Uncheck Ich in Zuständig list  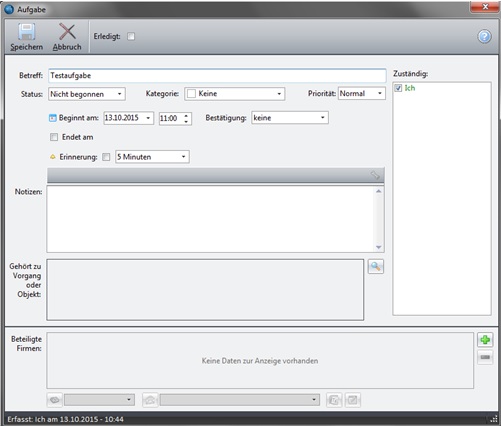tap(398, 88)
